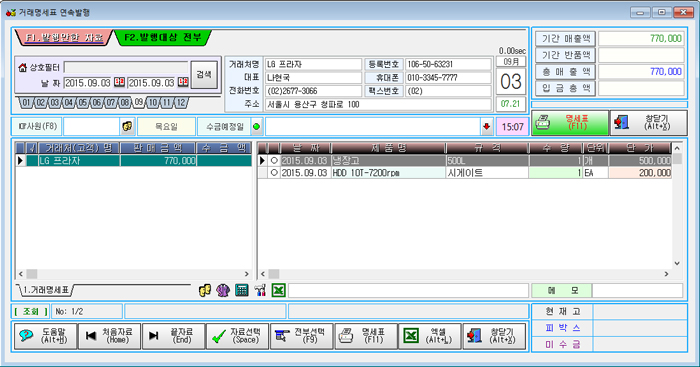This screenshot has height=367, width=700.
Task: Select month tab 08
Action: (125, 103)
